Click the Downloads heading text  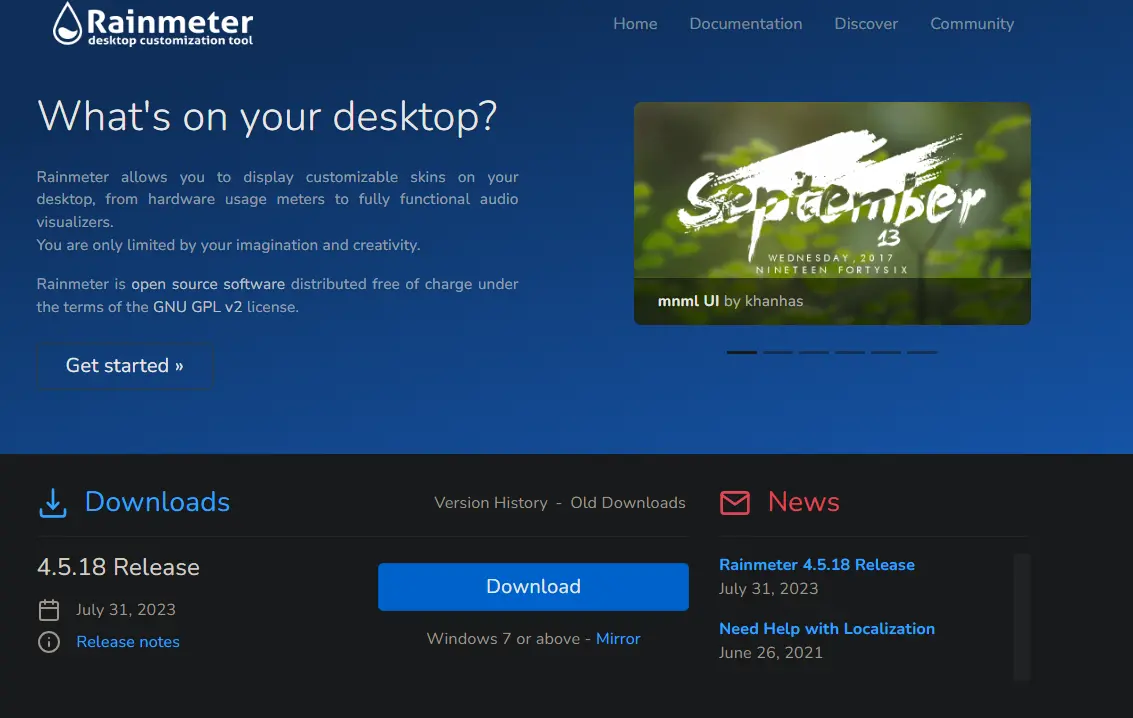158,502
